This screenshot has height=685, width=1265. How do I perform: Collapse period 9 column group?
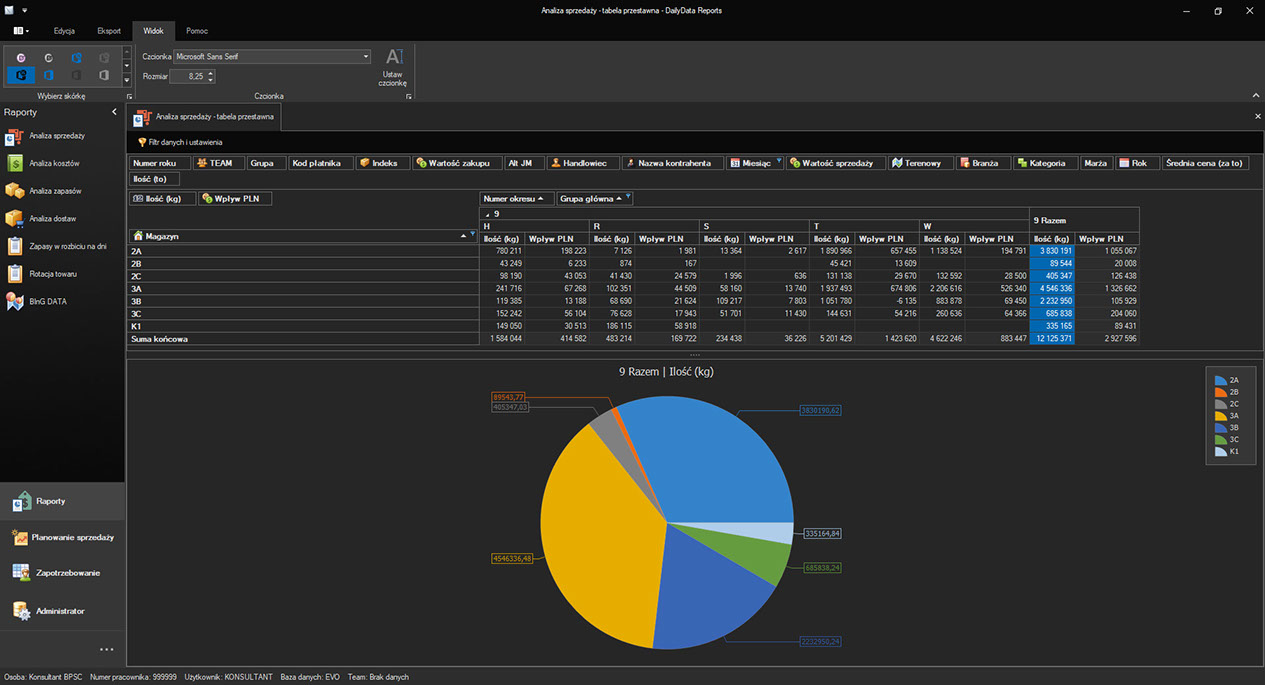click(x=487, y=214)
